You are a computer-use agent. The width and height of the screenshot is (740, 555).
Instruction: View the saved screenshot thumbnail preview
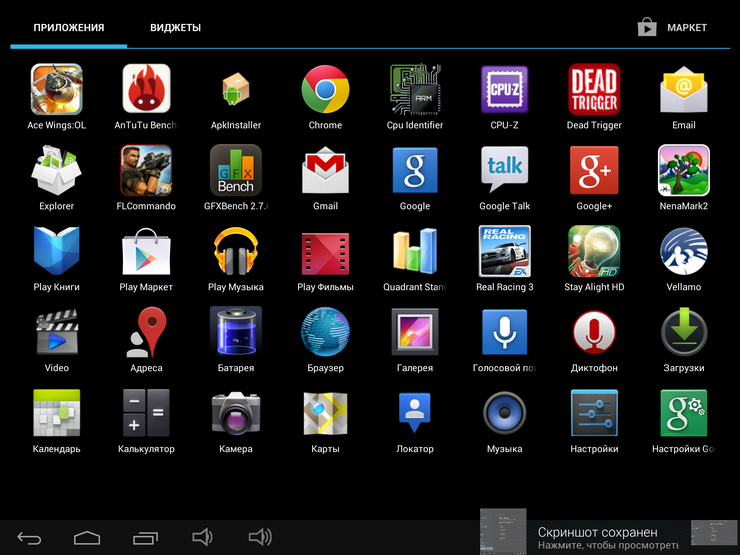(503, 531)
